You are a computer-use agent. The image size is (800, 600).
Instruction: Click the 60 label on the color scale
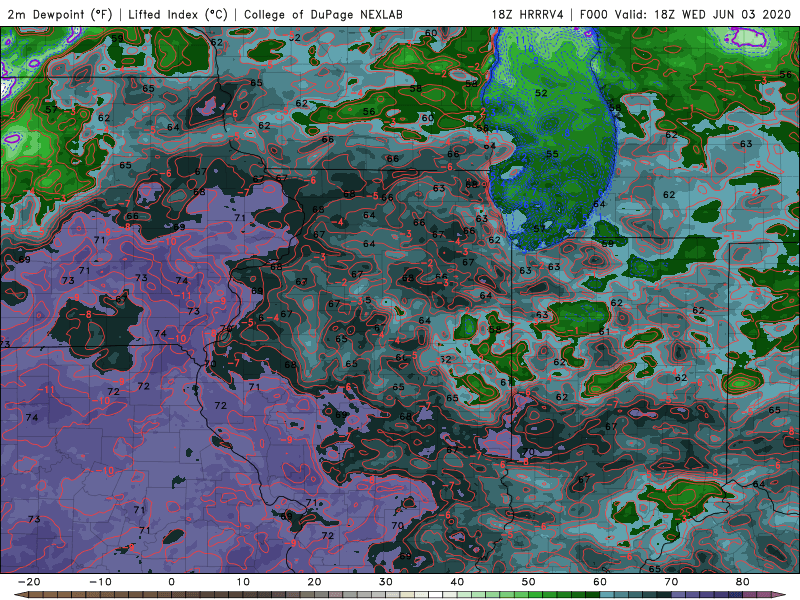click(600, 582)
